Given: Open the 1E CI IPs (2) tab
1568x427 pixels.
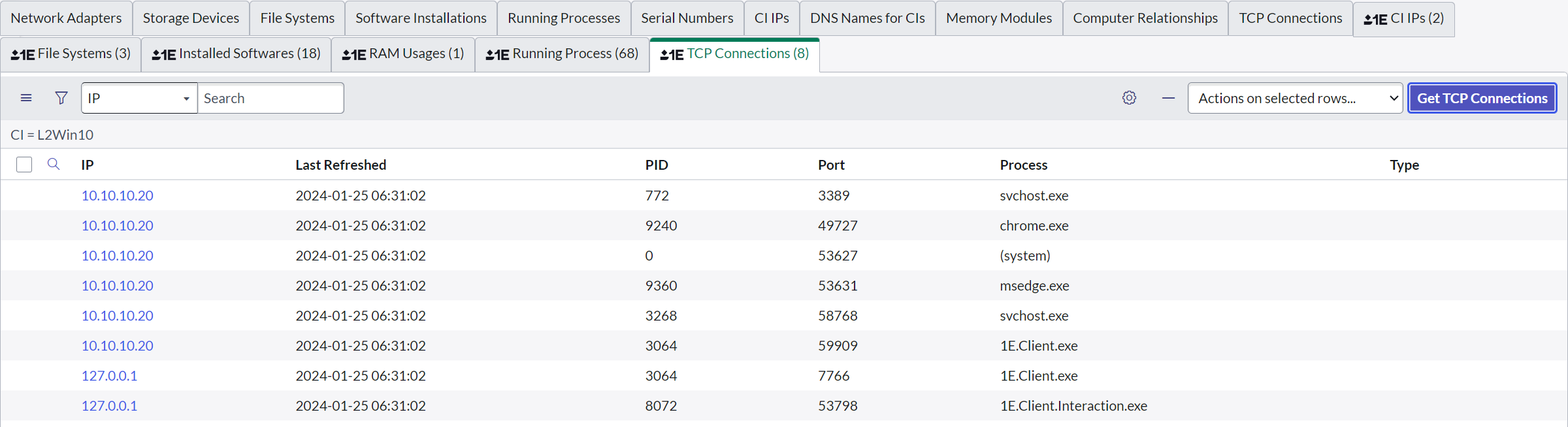Looking at the screenshot, I should [1403, 18].
